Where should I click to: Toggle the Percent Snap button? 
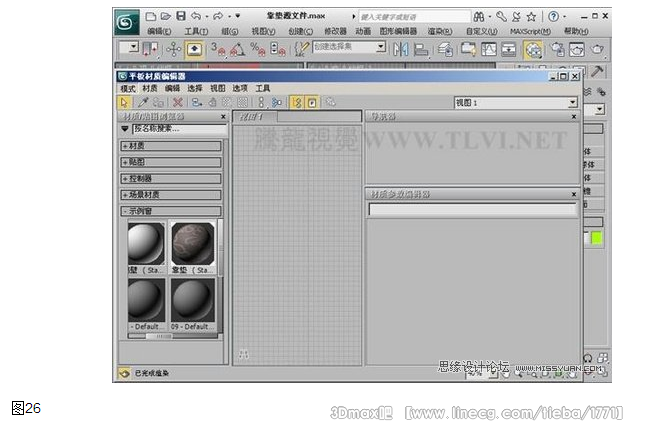point(258,49)
